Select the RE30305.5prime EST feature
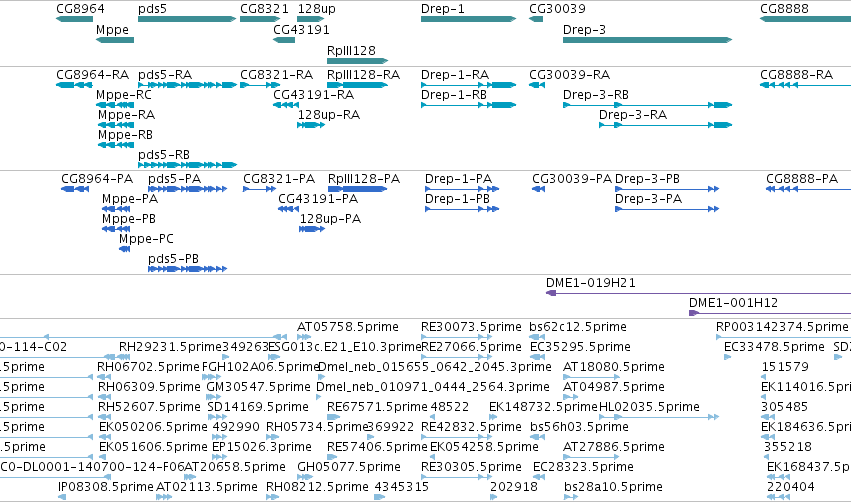851x502 pixels. click(x=456, y=478)
